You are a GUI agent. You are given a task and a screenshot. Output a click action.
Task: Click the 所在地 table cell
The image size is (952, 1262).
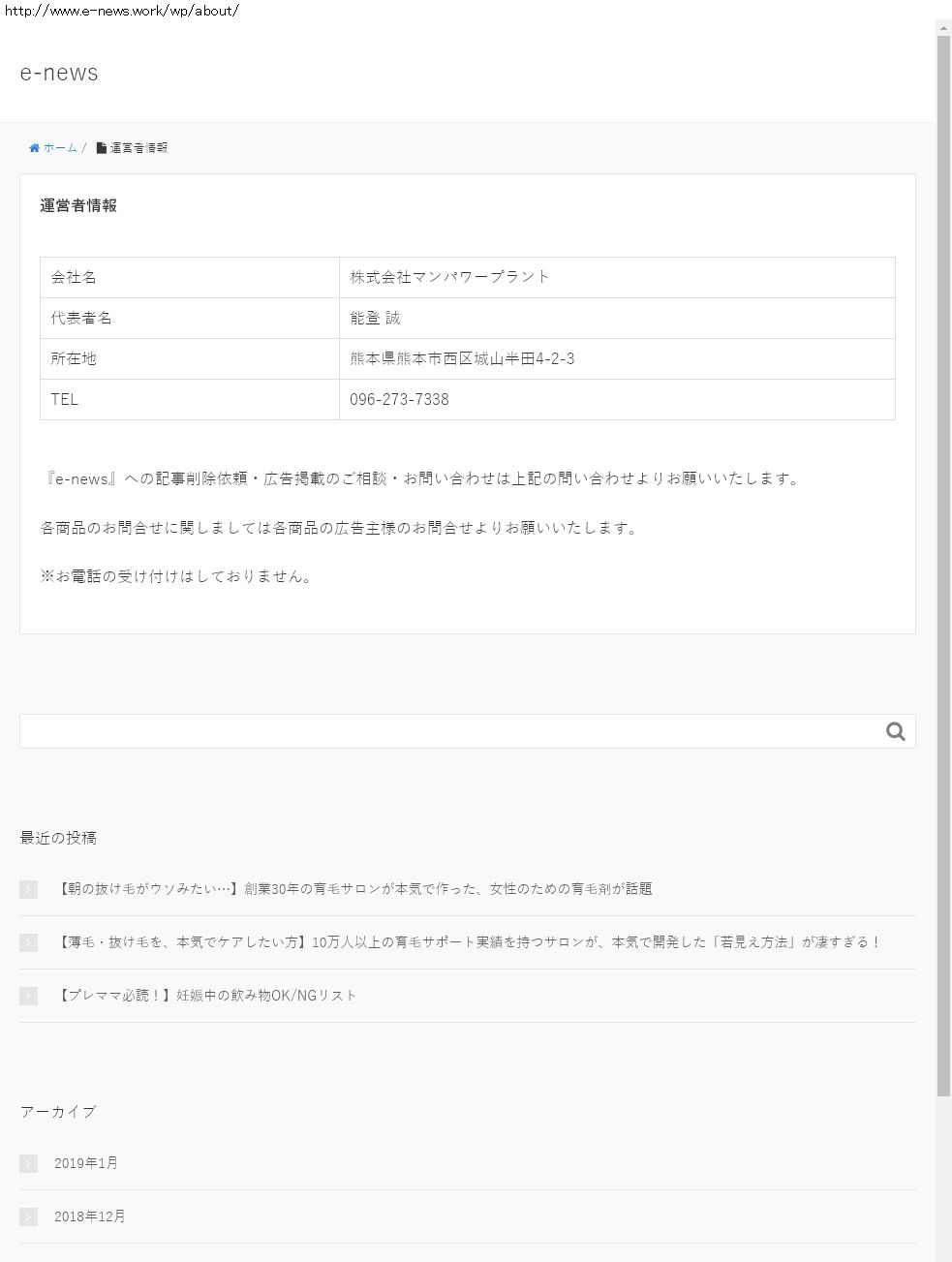click(190, 358)
